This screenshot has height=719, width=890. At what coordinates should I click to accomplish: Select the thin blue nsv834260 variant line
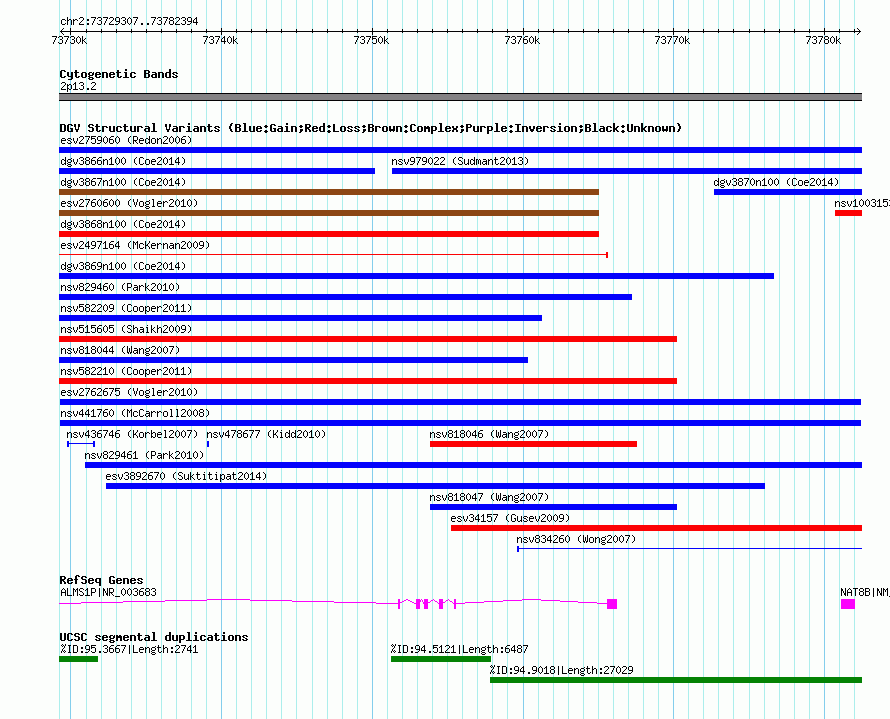pyautogui.click(x=690, y=549)
